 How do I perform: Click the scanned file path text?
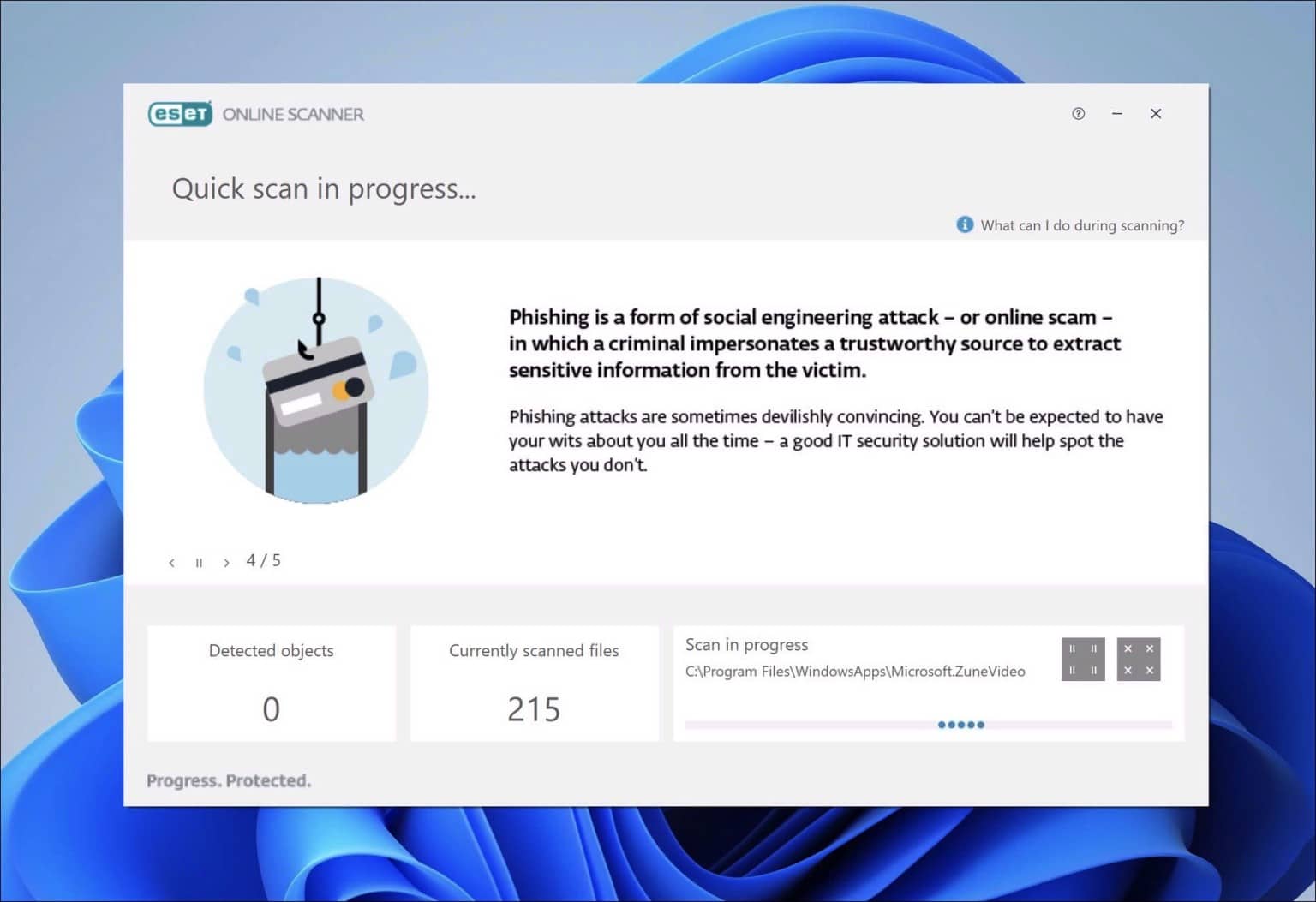point(855,672)
